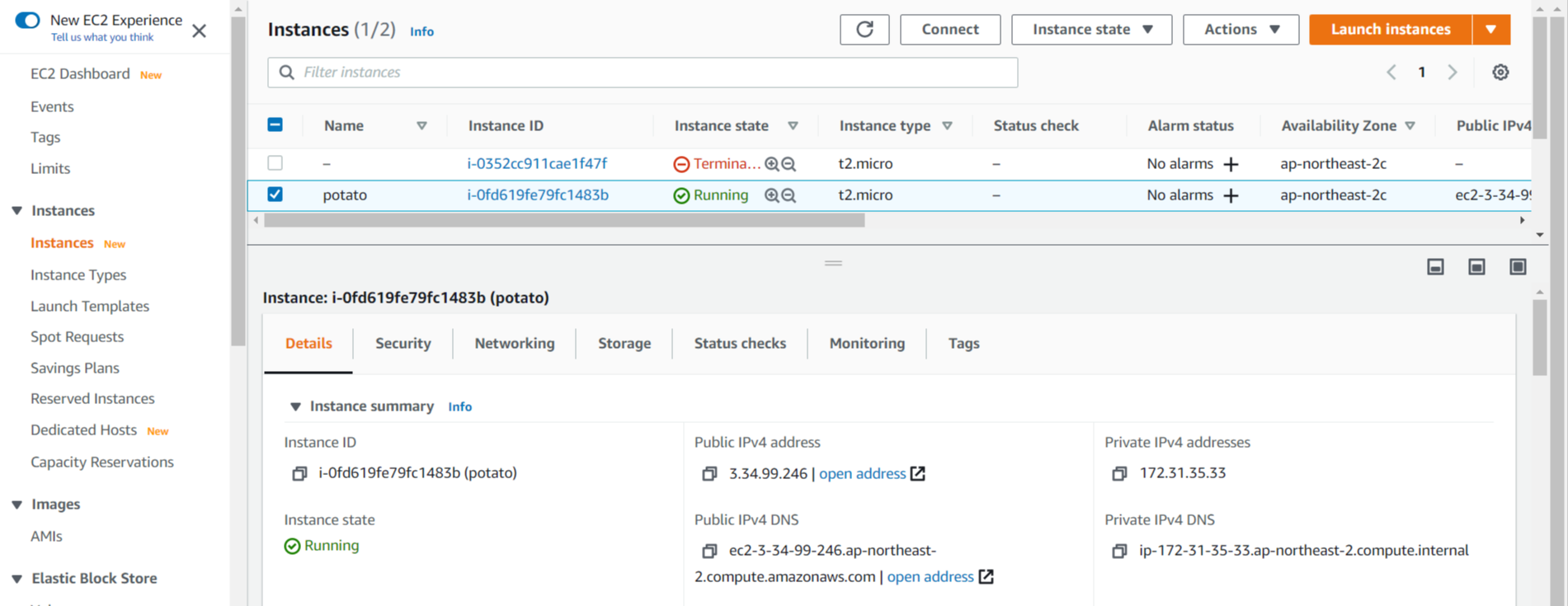Click the horizontal scrollbar of instances table
Image resolution: width=1568 pixels, height=606 pixels.
click(564, 220)
